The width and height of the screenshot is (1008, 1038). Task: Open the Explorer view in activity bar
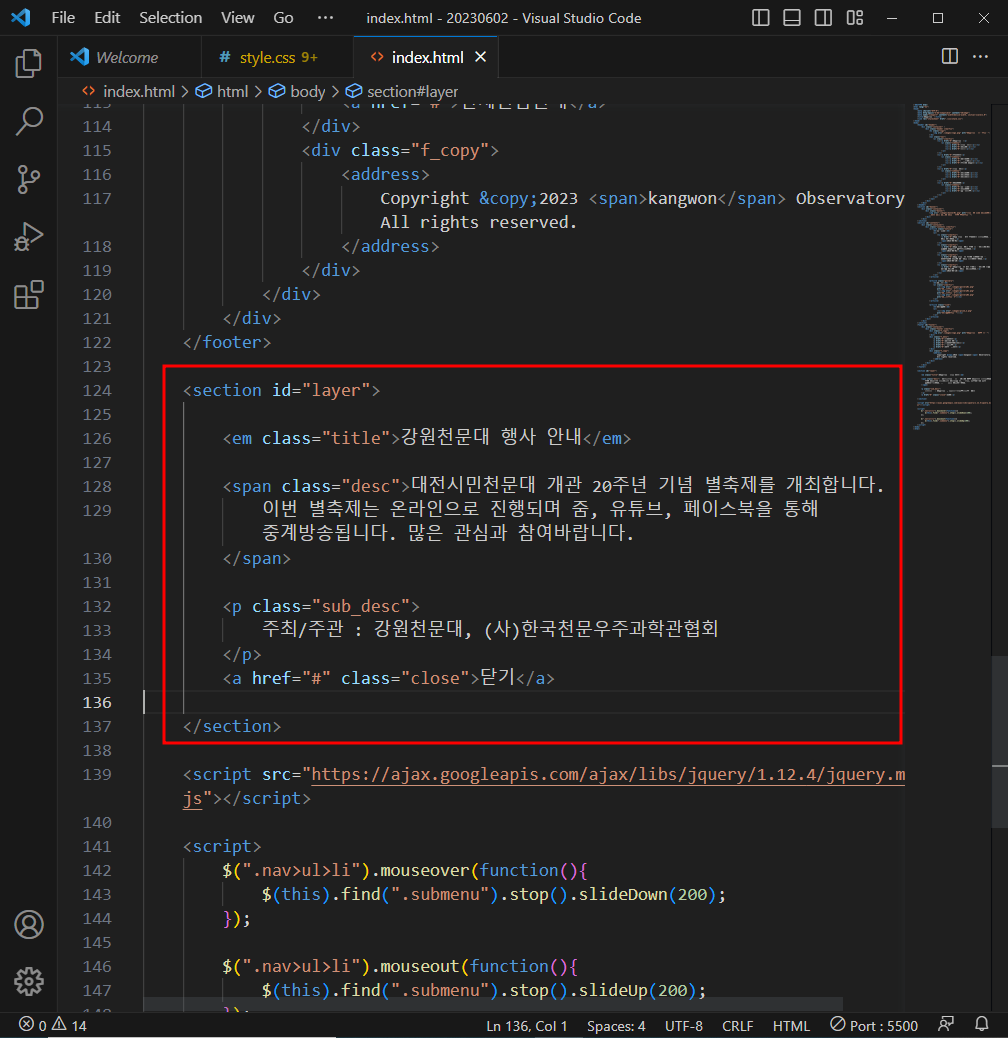coord(28,64)
